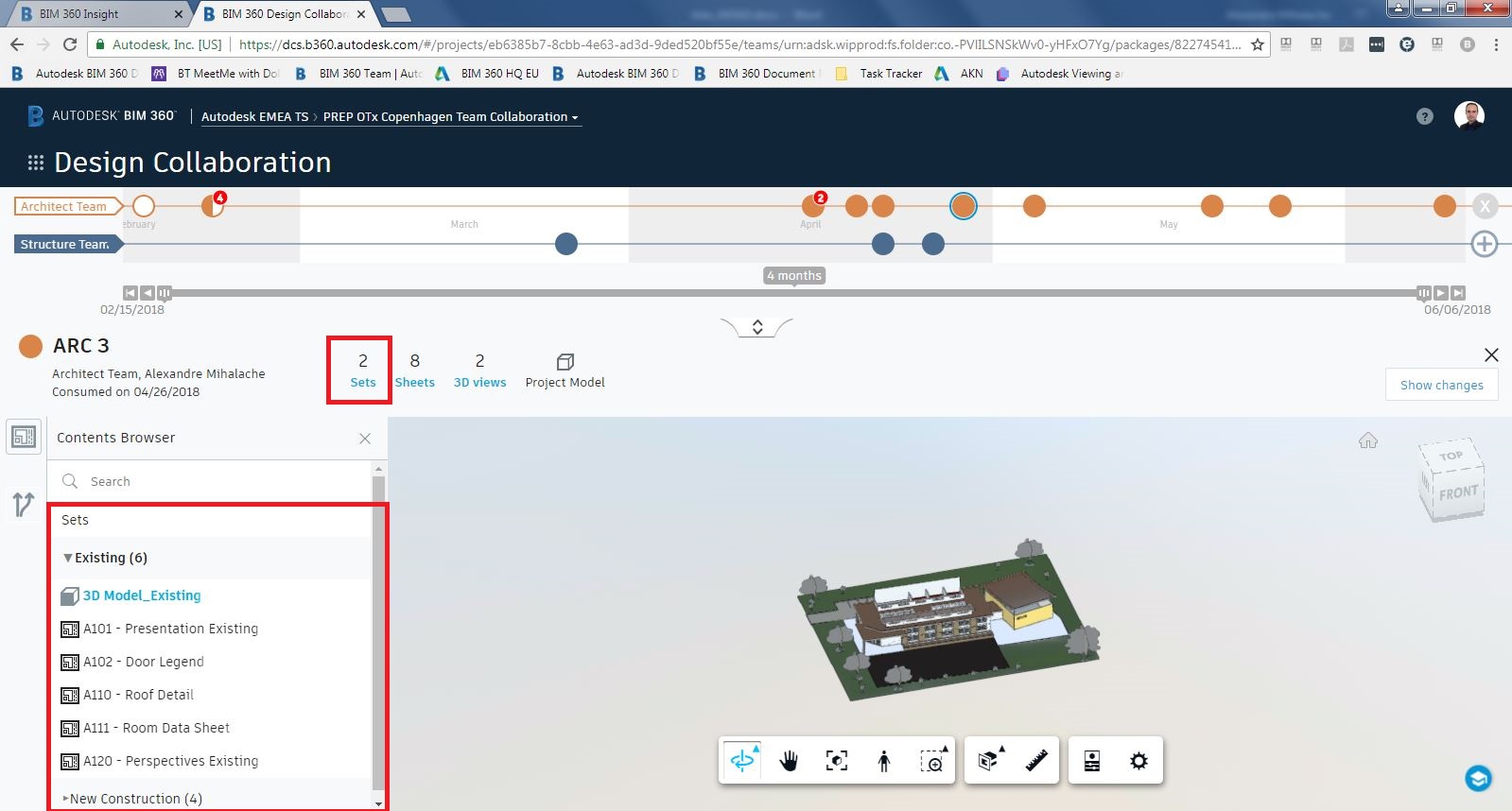Viewport: 1512px width, 811px height.
Task: Click the TOP face of ViewCube
Action: click(1451, 456)
